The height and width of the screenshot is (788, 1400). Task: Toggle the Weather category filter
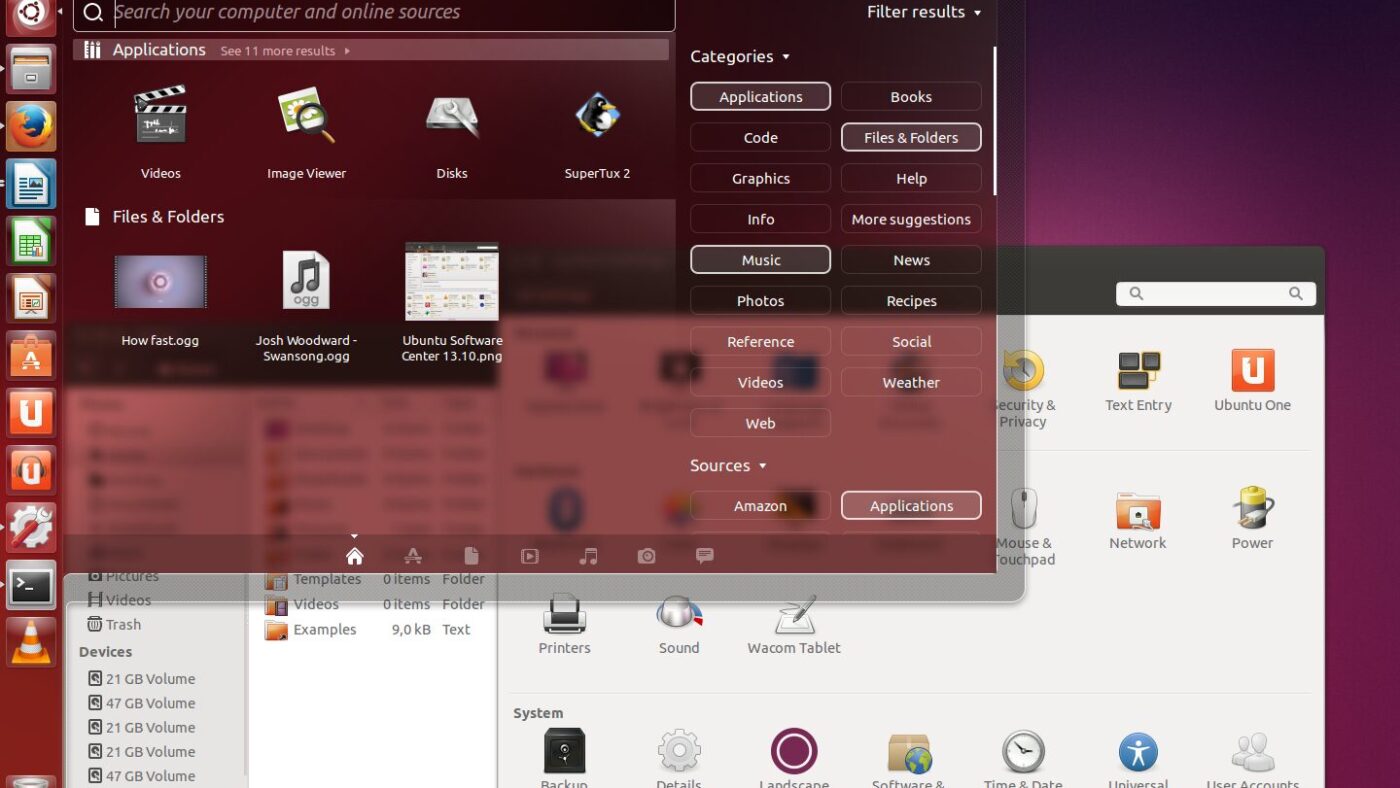pyautogui.click(x=911, y=382)
